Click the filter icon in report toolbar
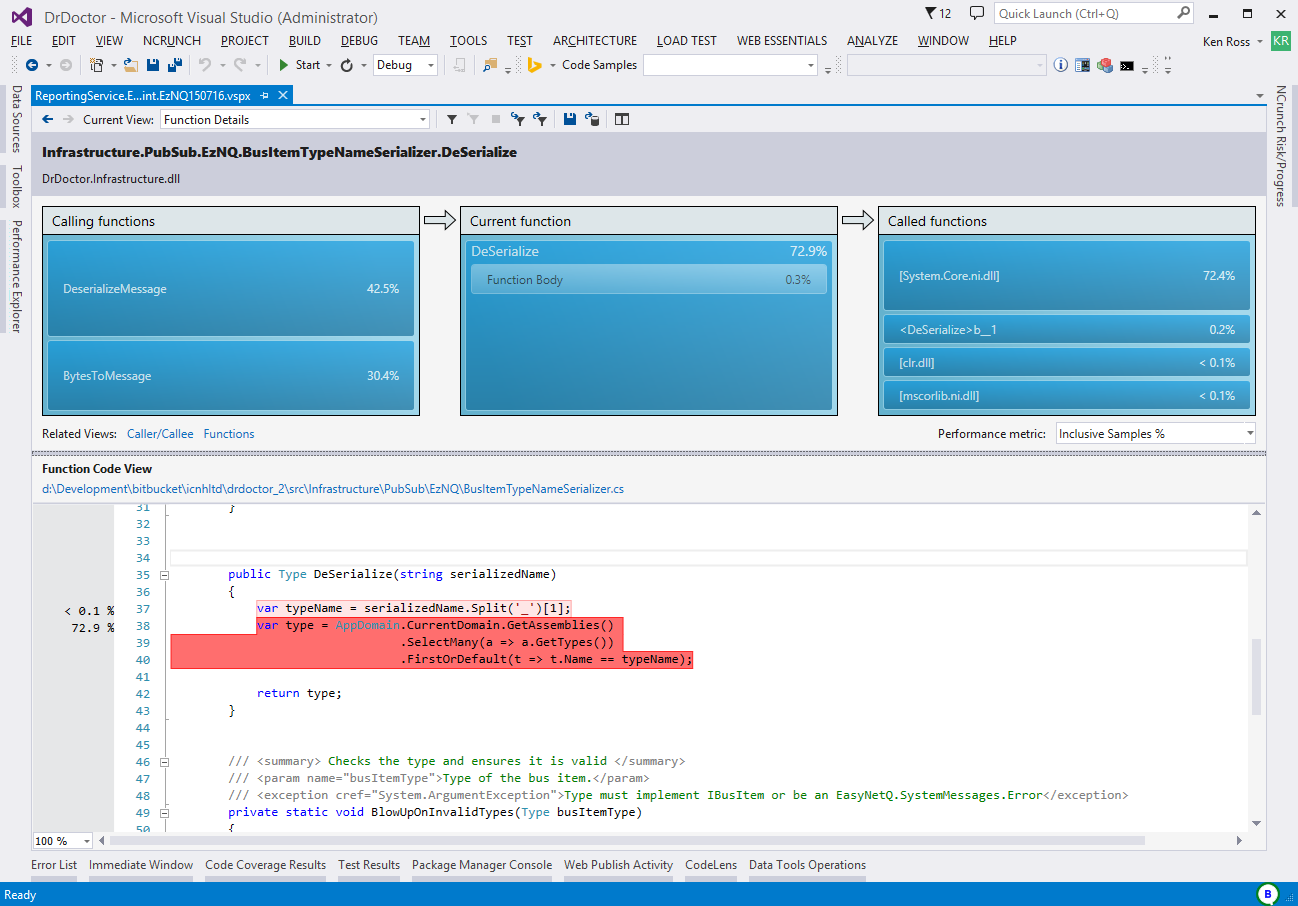 [x=452, y=119]
